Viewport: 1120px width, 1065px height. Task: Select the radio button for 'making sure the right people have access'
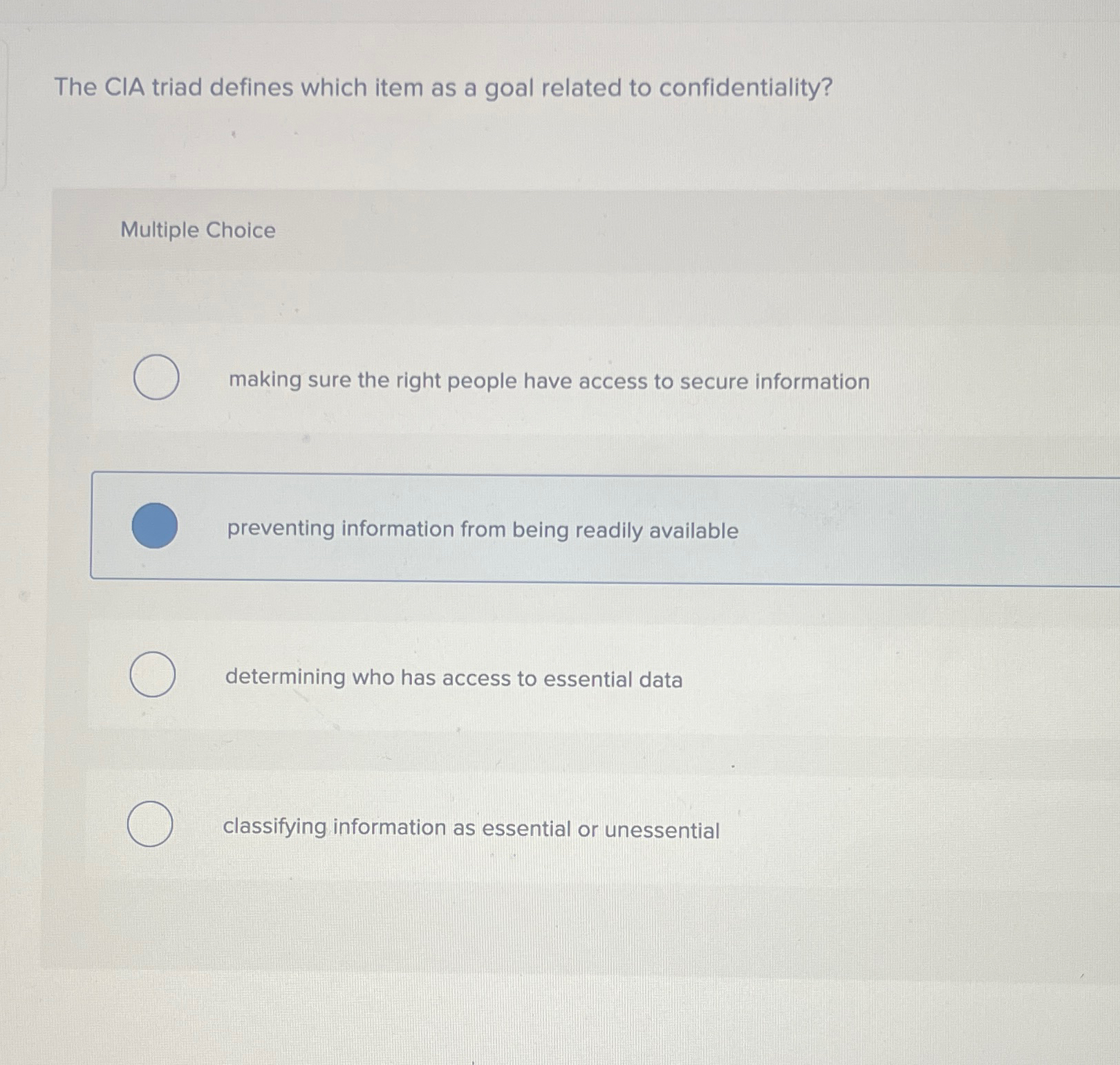pos(155,378)
